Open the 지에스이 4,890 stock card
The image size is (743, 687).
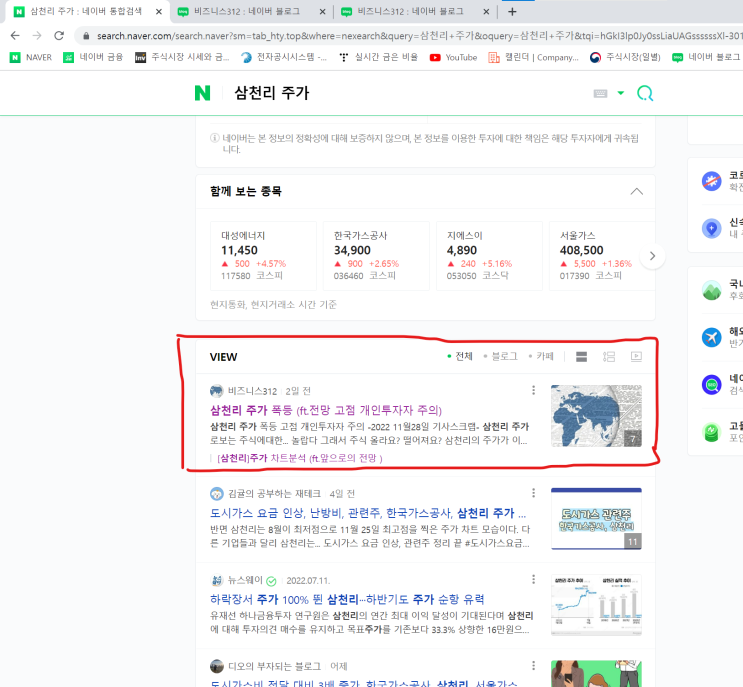pos(489,255)
